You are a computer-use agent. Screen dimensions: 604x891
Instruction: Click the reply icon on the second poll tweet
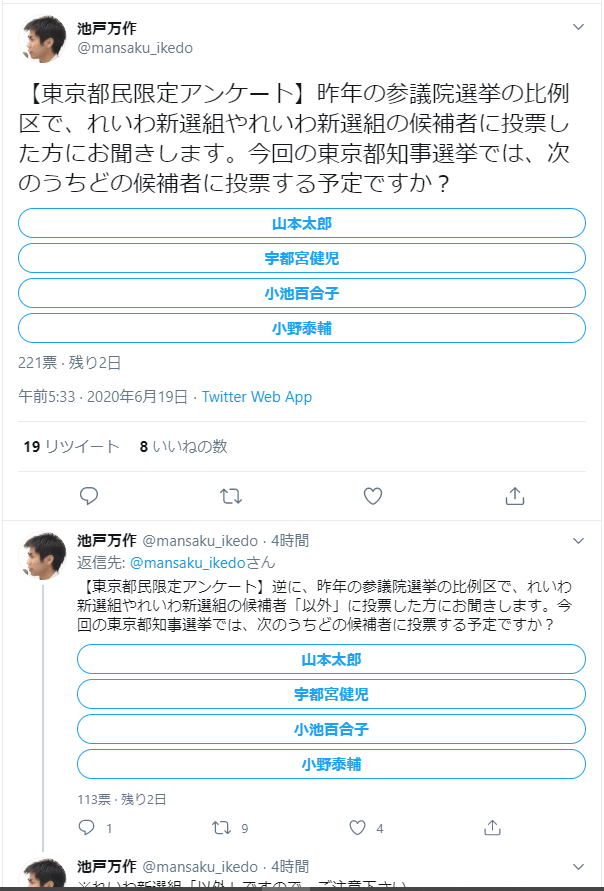coord(86,827)
